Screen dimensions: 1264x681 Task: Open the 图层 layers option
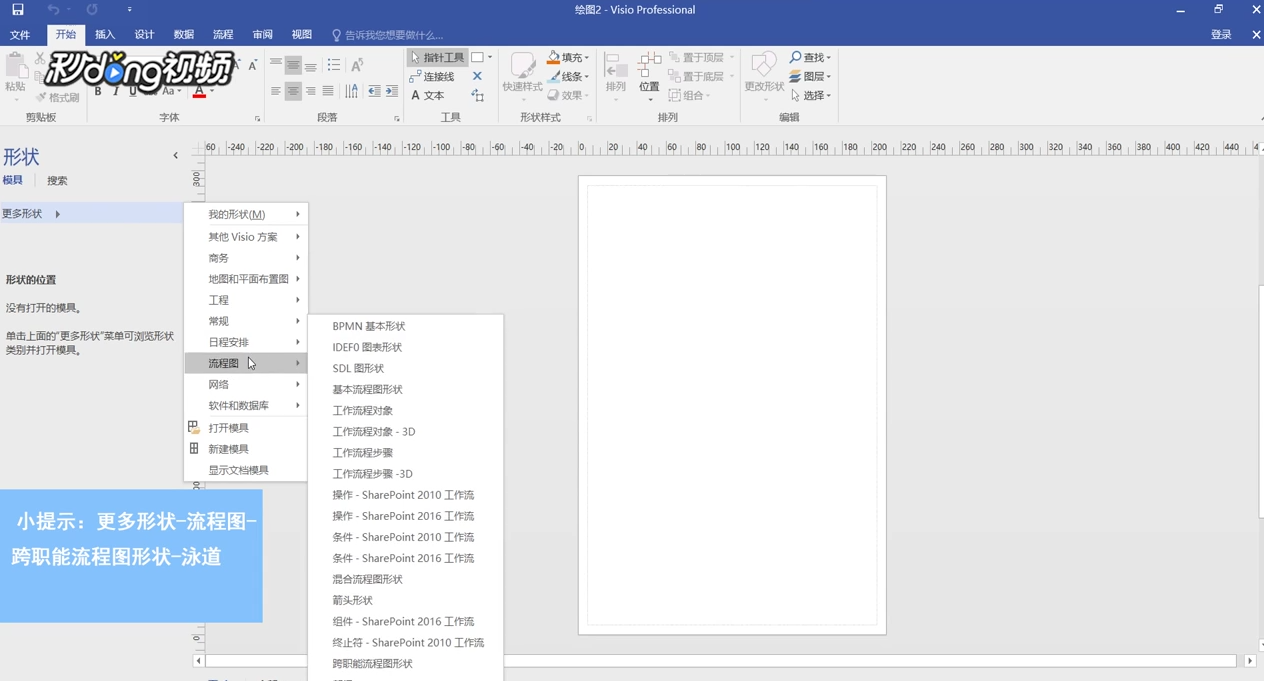coord(810,76)
